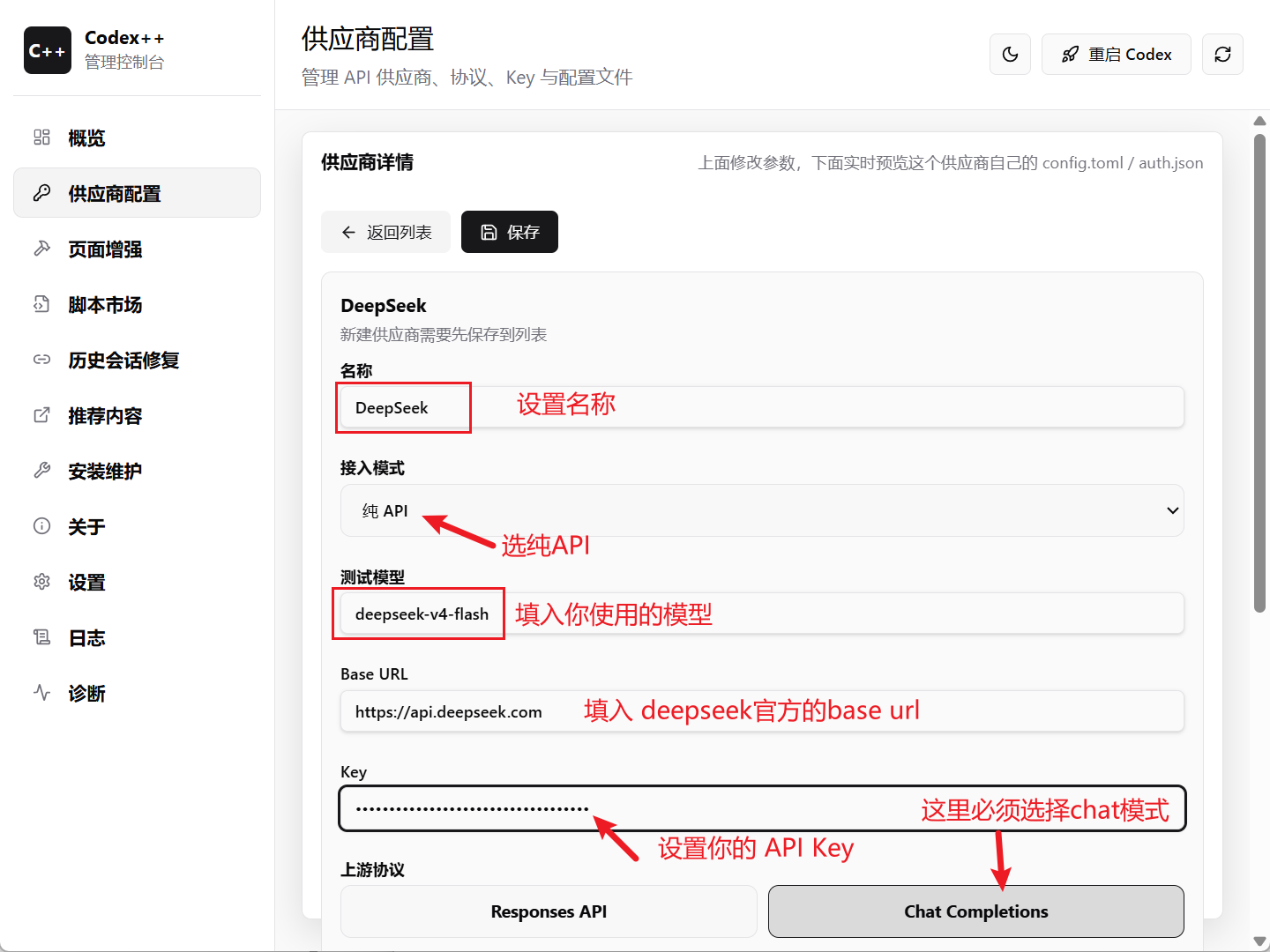The image size is (1270, 952).
Task: Click the hammer icon beside 页面增强
Action: point(41,249)
